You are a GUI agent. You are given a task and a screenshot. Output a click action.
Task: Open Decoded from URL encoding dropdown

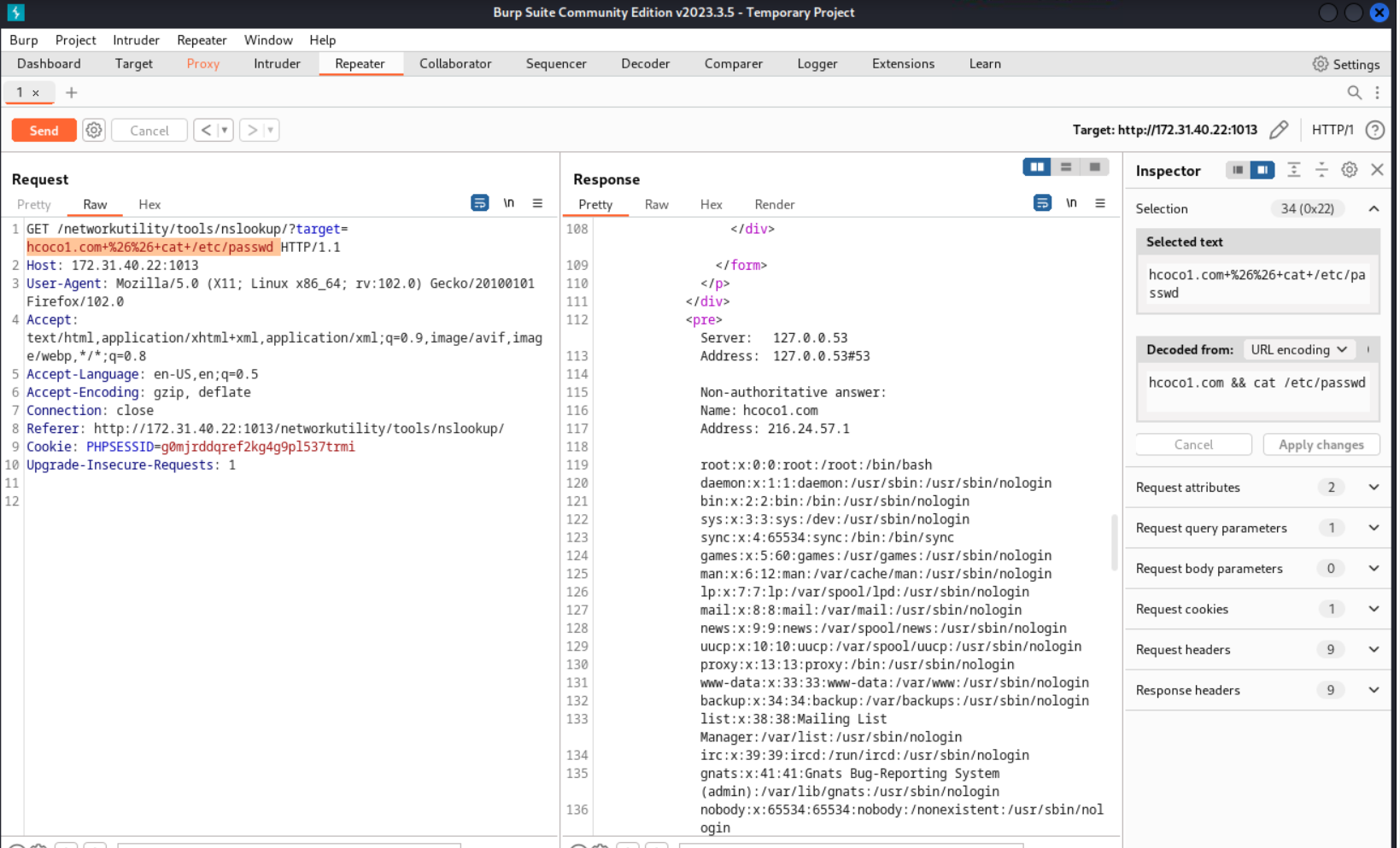point(1299,349)
